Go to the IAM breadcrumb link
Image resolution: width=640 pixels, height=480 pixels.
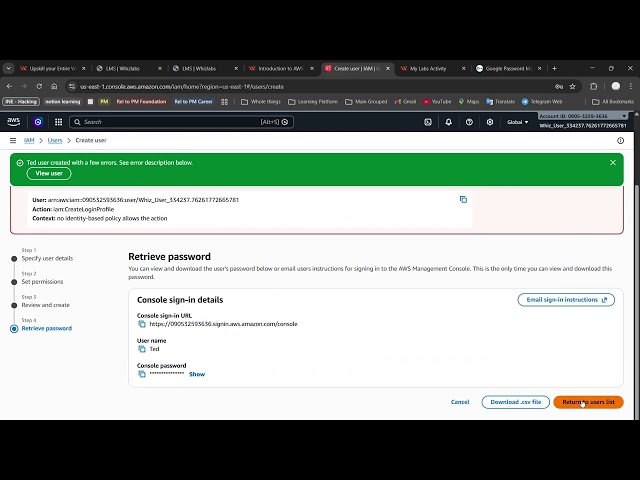point(29,140)
